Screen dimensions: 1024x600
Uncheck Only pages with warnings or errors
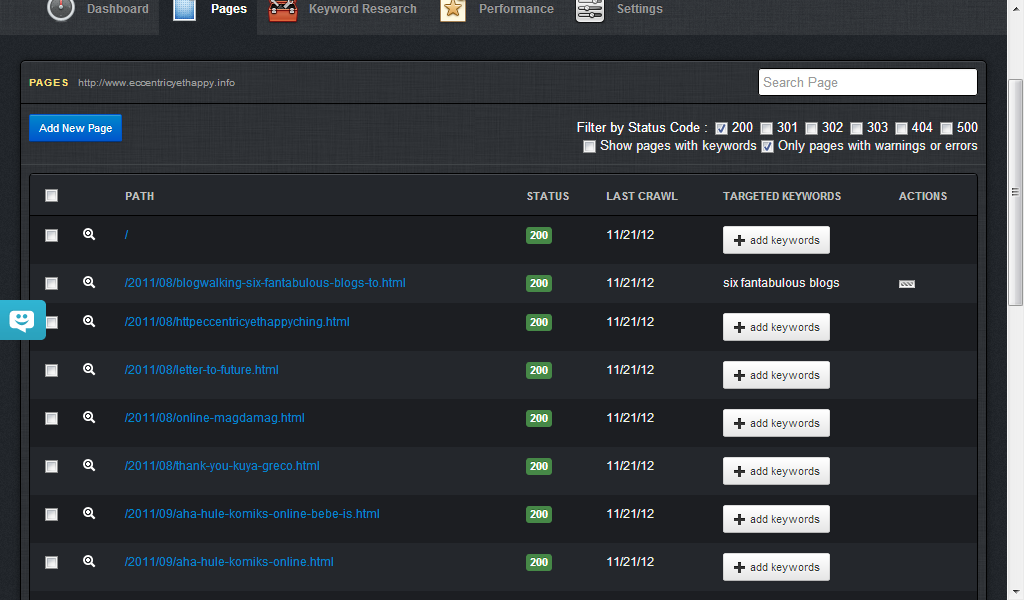pyautogui.click(x=767, y=147)
